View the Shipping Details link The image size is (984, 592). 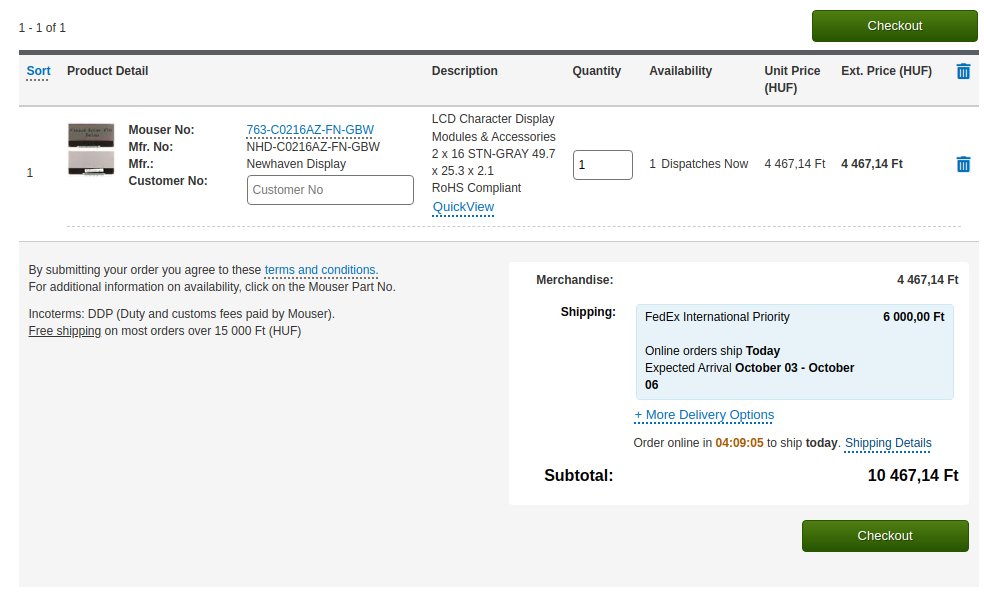coord(887,443)
